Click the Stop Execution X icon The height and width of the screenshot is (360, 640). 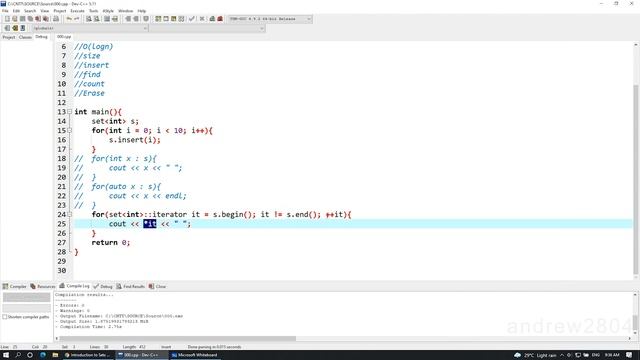pos(202,19)
